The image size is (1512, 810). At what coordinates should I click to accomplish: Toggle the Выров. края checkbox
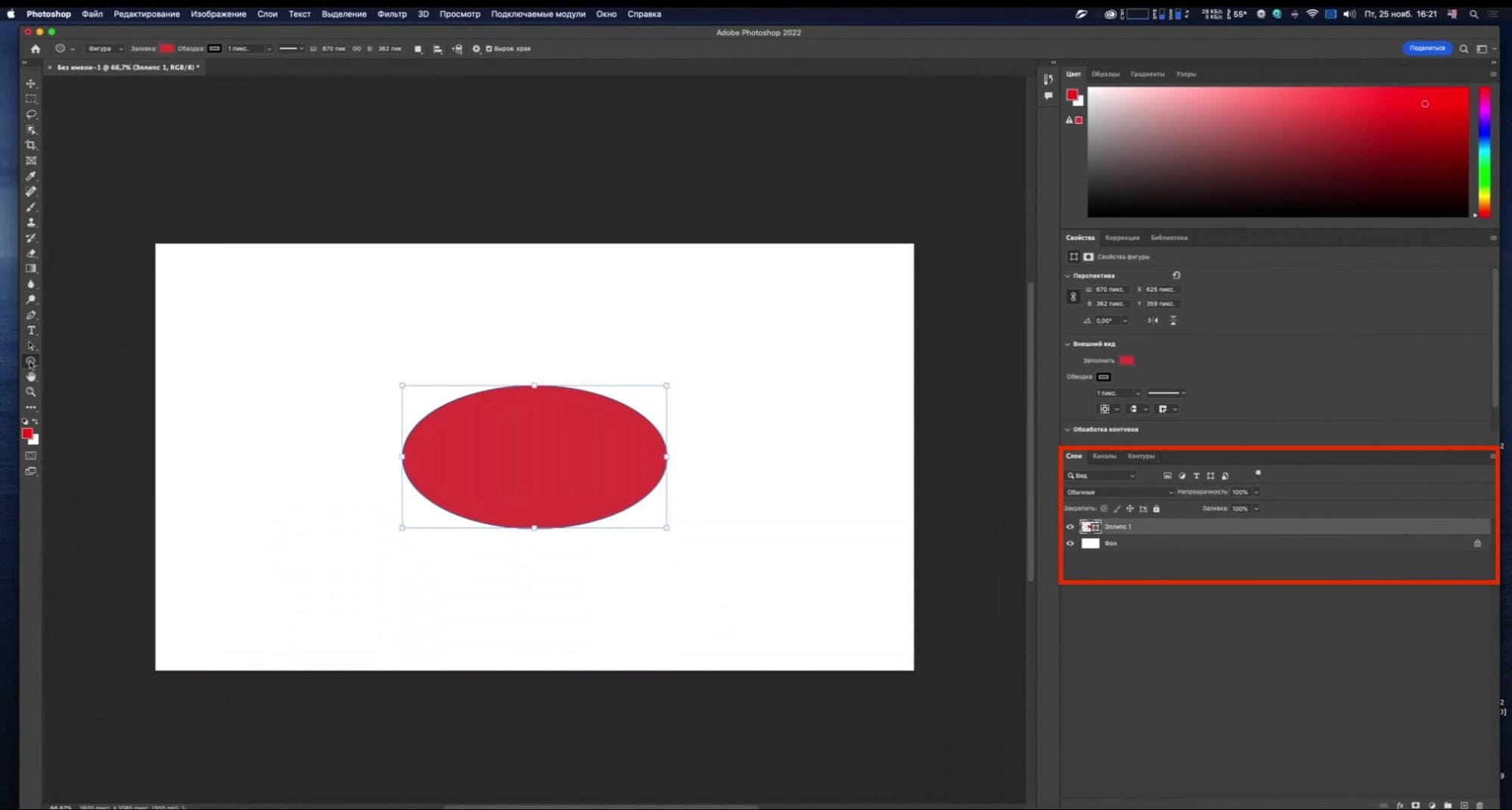pos(489,48)
